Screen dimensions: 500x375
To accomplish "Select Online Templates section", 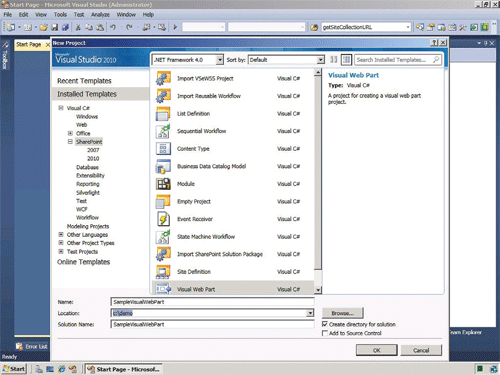I will tap(84, 262).
